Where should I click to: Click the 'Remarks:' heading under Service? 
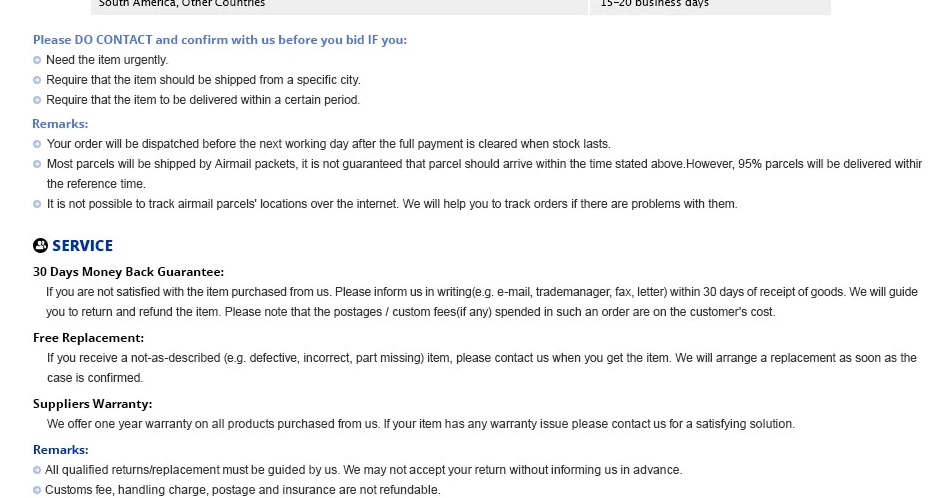61,450
